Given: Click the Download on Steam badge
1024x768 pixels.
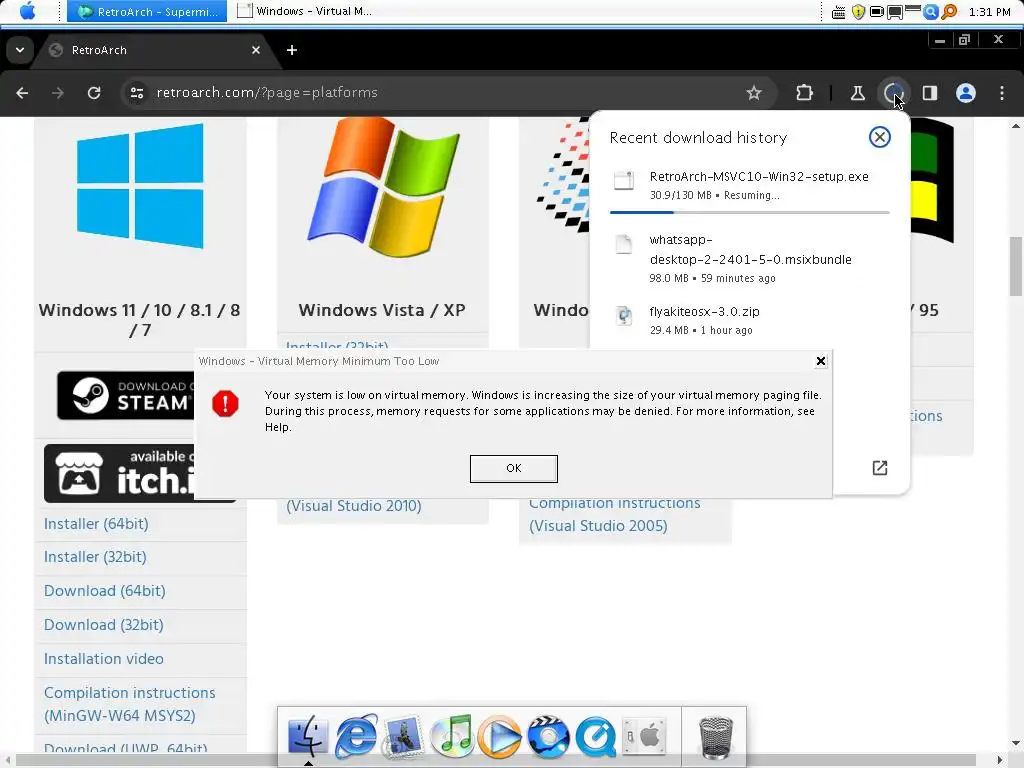Looking at the screenshot, I should pyautogui.click(x=125, y=396).
